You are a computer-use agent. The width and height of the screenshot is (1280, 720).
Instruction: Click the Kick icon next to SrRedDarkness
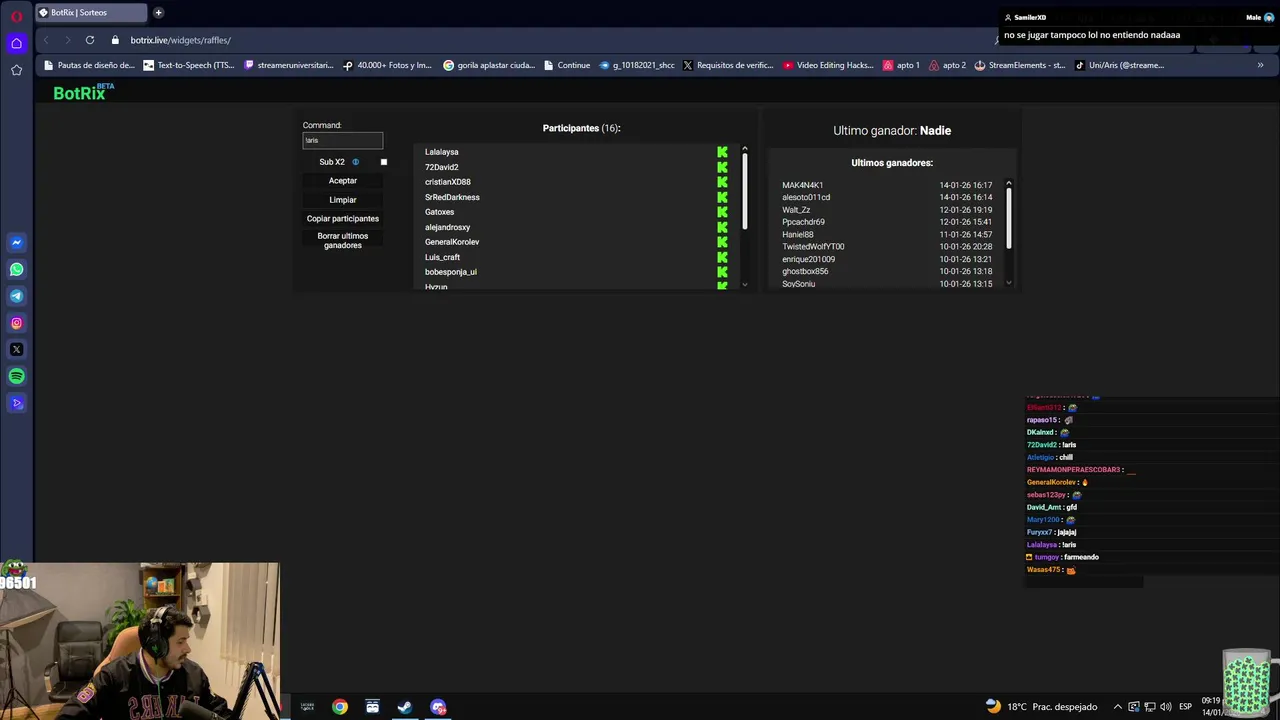[722, 197]
